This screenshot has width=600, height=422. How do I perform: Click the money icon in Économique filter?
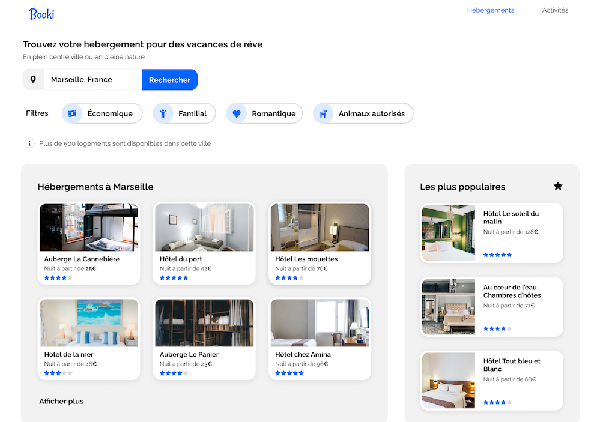(72, 114)
